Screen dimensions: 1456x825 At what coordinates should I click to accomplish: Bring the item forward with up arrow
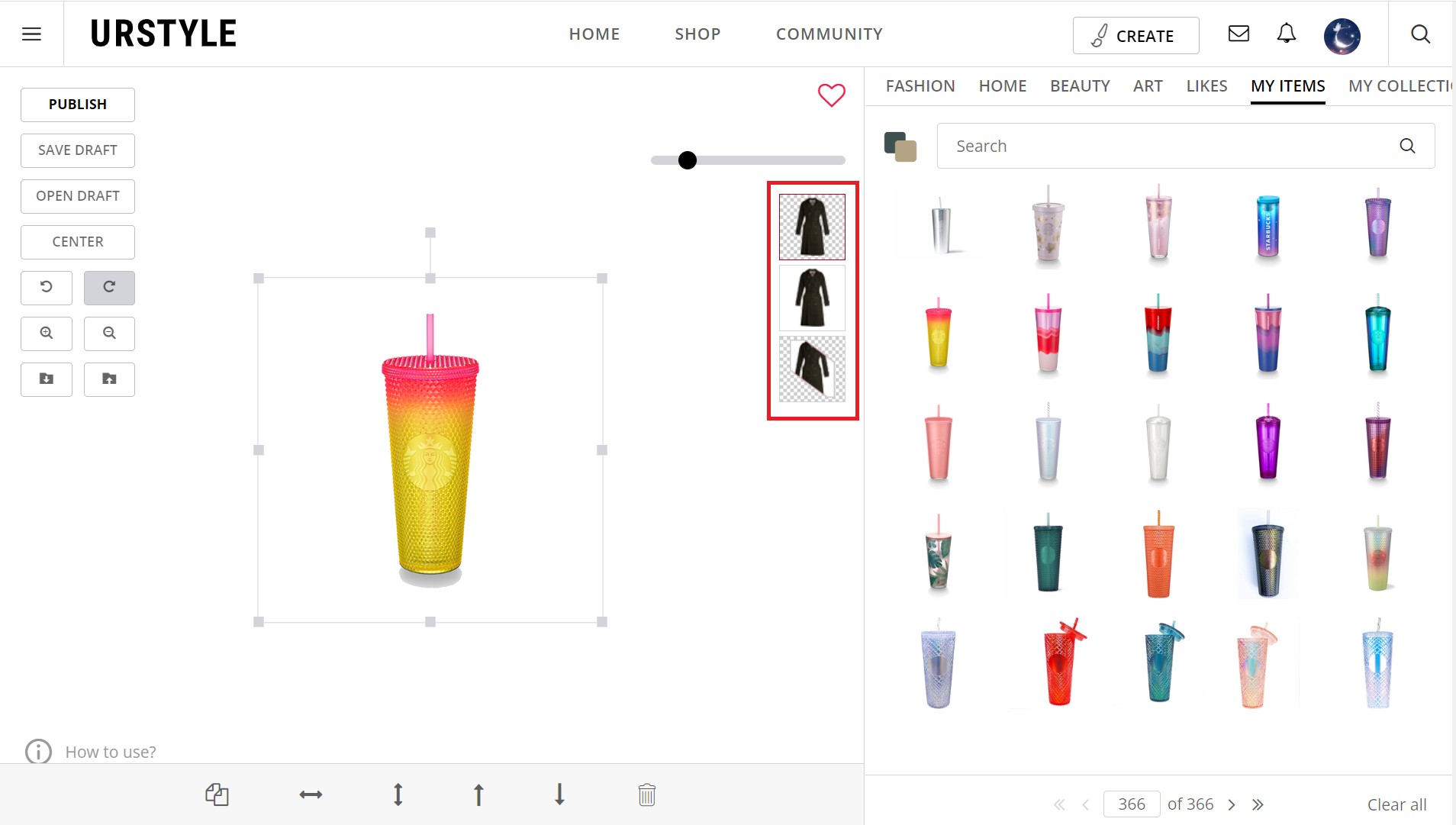(478, 794)
